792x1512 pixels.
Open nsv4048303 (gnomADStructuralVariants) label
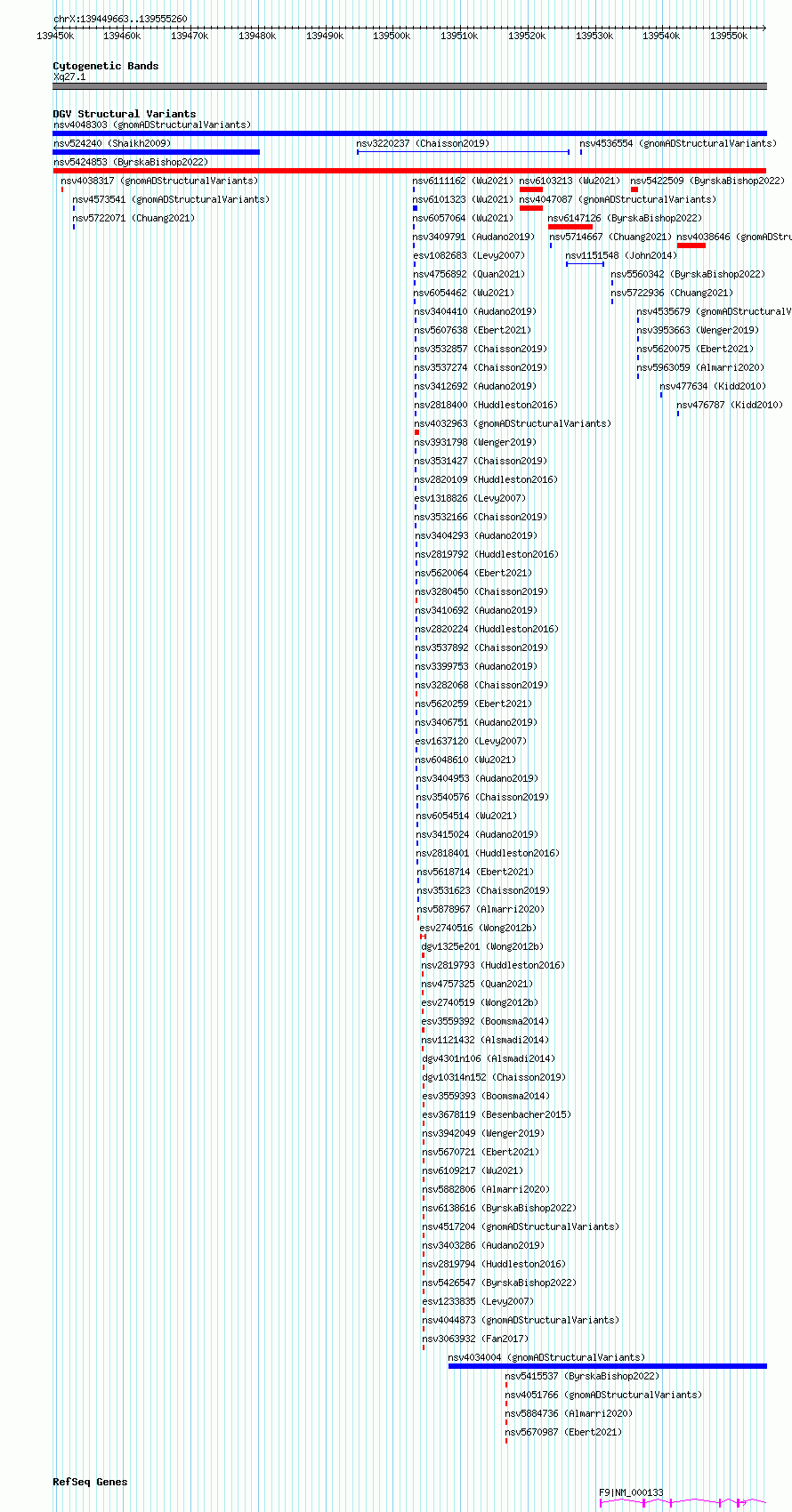tap(152, 125)
